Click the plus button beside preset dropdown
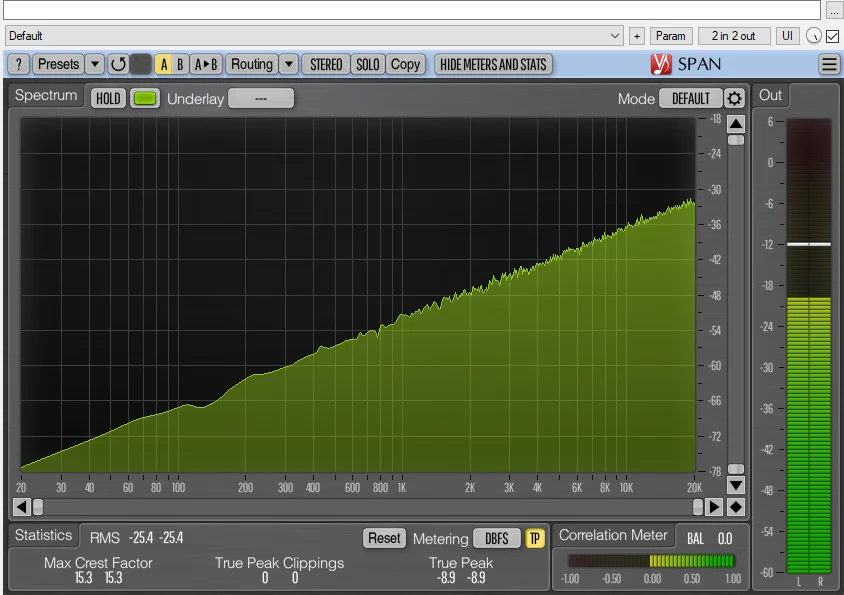This screenshot has height=595, width=844. click(x=637, y=36)
